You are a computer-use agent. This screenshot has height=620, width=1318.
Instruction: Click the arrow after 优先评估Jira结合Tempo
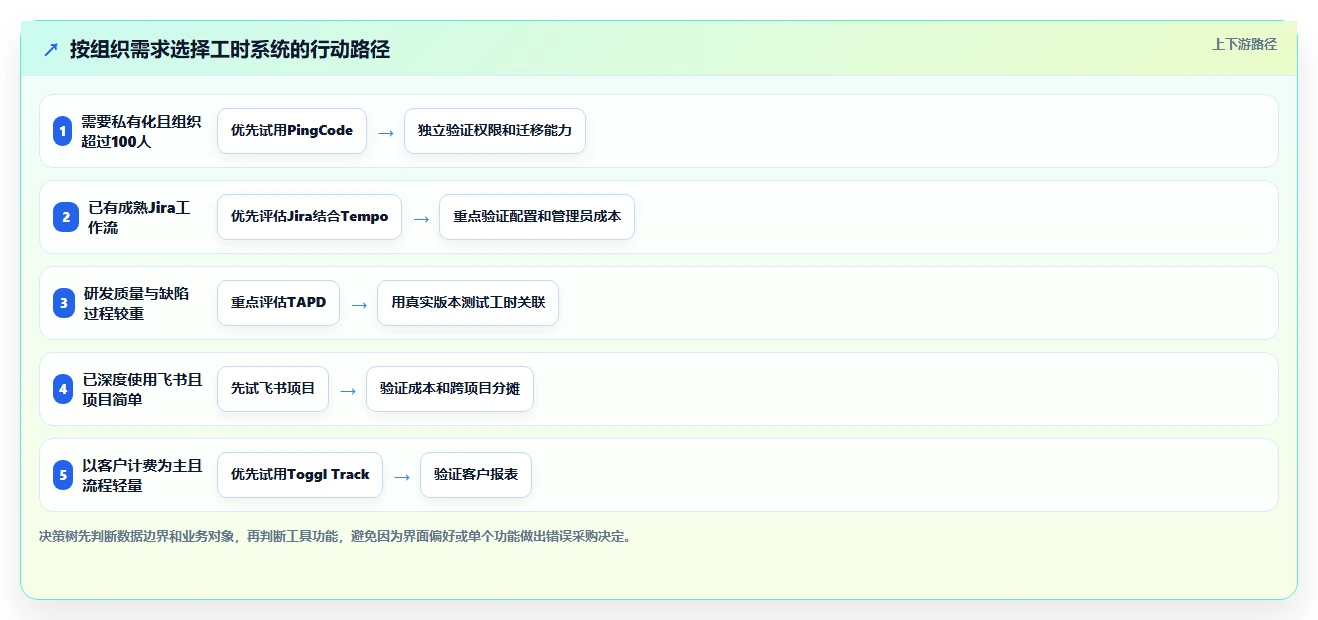pyautogui.click(x=421, y=218)
